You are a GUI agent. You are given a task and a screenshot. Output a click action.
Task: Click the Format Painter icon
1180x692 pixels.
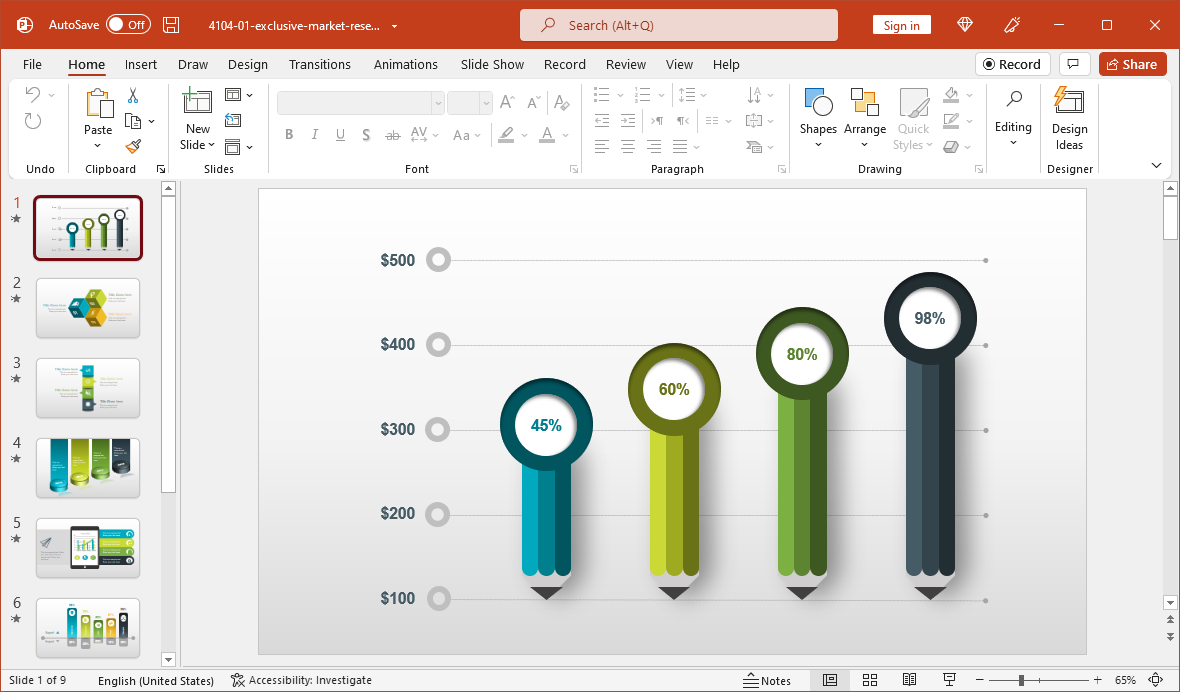(133, 146)
